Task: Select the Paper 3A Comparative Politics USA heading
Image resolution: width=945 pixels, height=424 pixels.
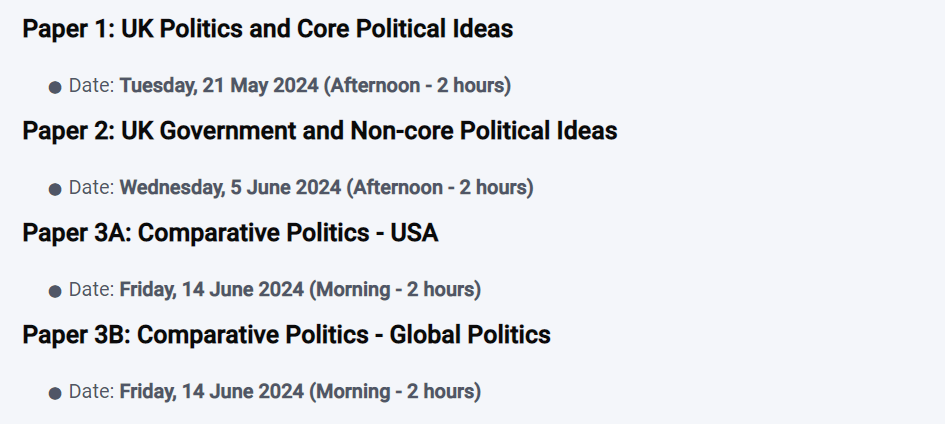Action: tap(230, 232)
